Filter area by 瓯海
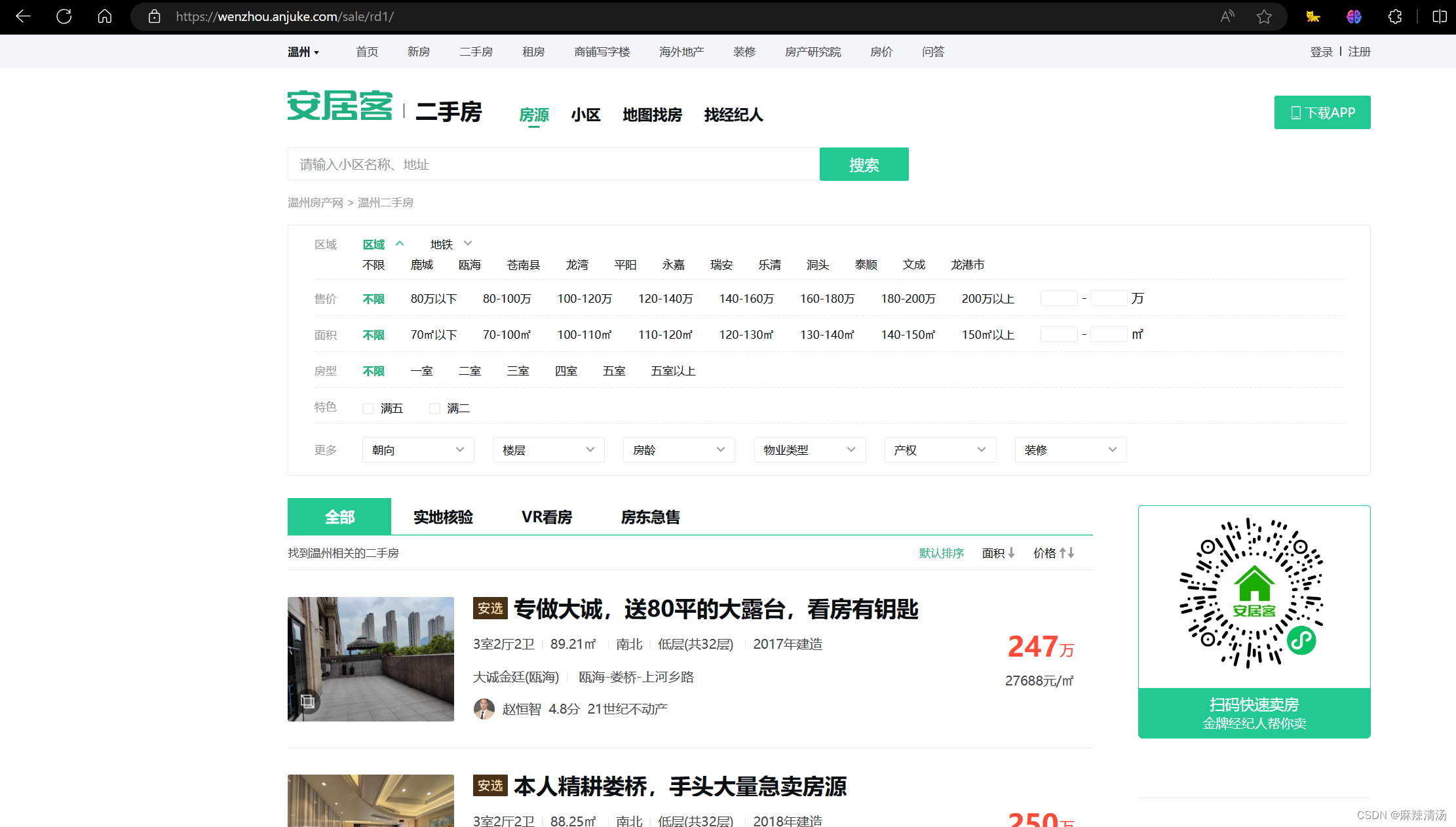 coord(470,265)
